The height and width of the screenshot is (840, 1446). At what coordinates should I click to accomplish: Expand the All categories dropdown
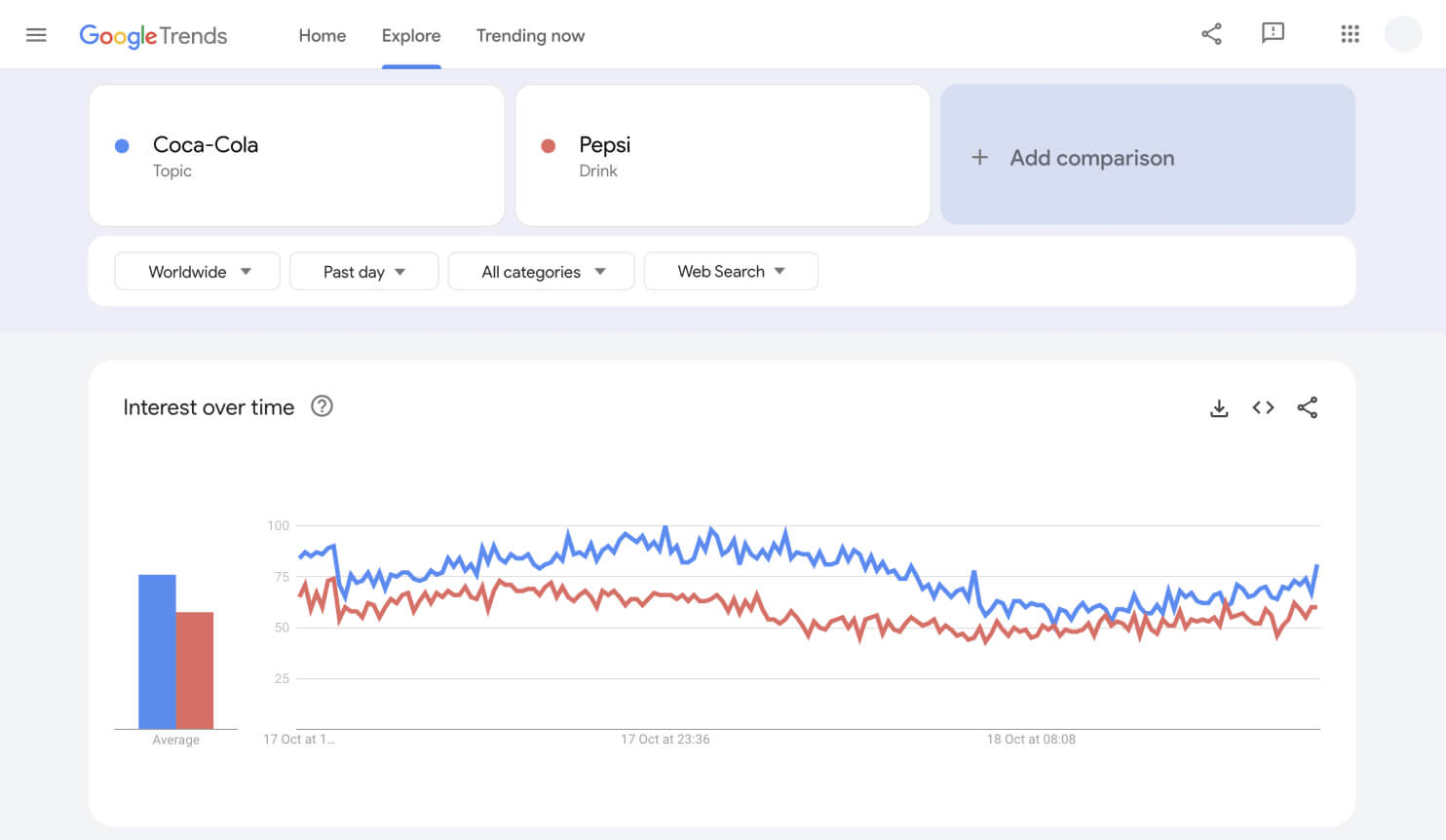click(x=542, y=272)
